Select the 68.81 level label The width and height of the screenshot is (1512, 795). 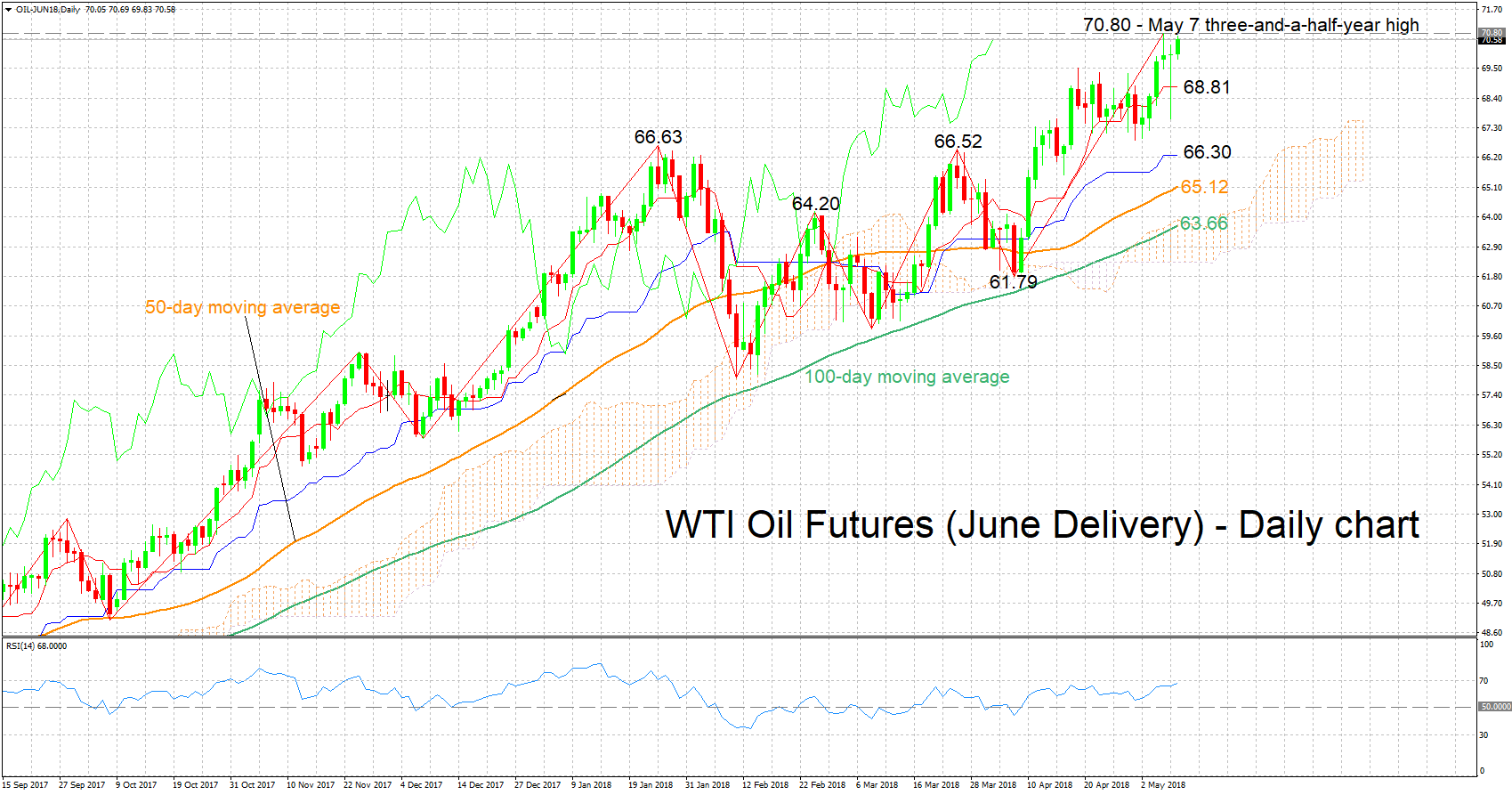point(1206,87)
